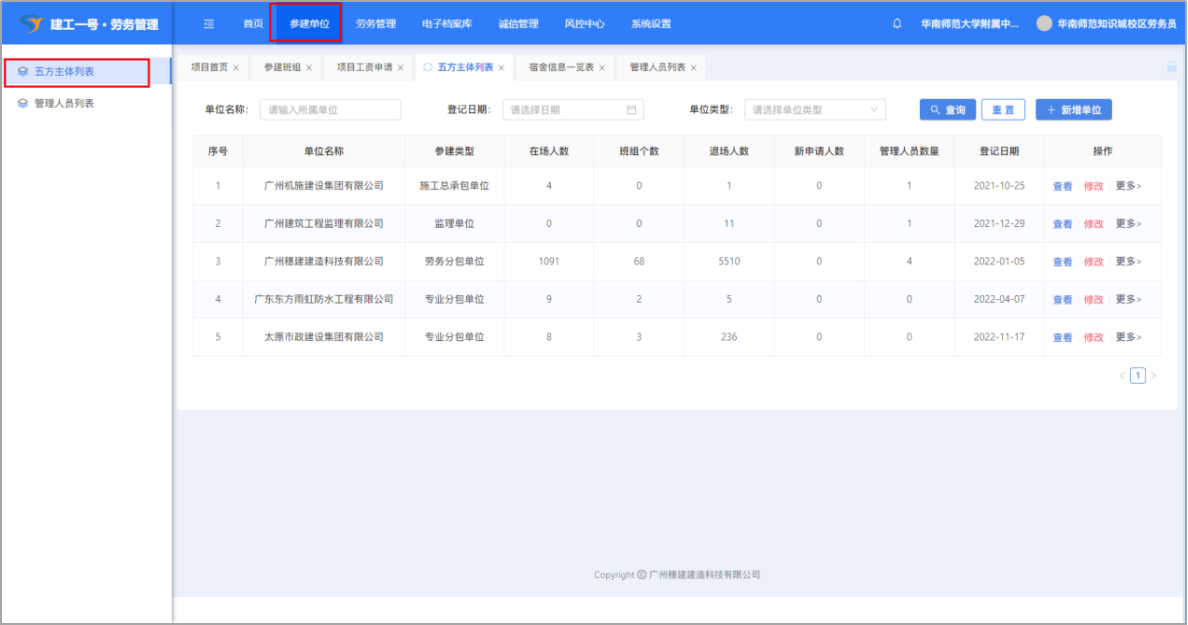The width and height of the screenshot is (1188, 625).
Task: Click the calendar icon in 登记日期 field
Action: (631, 110)
